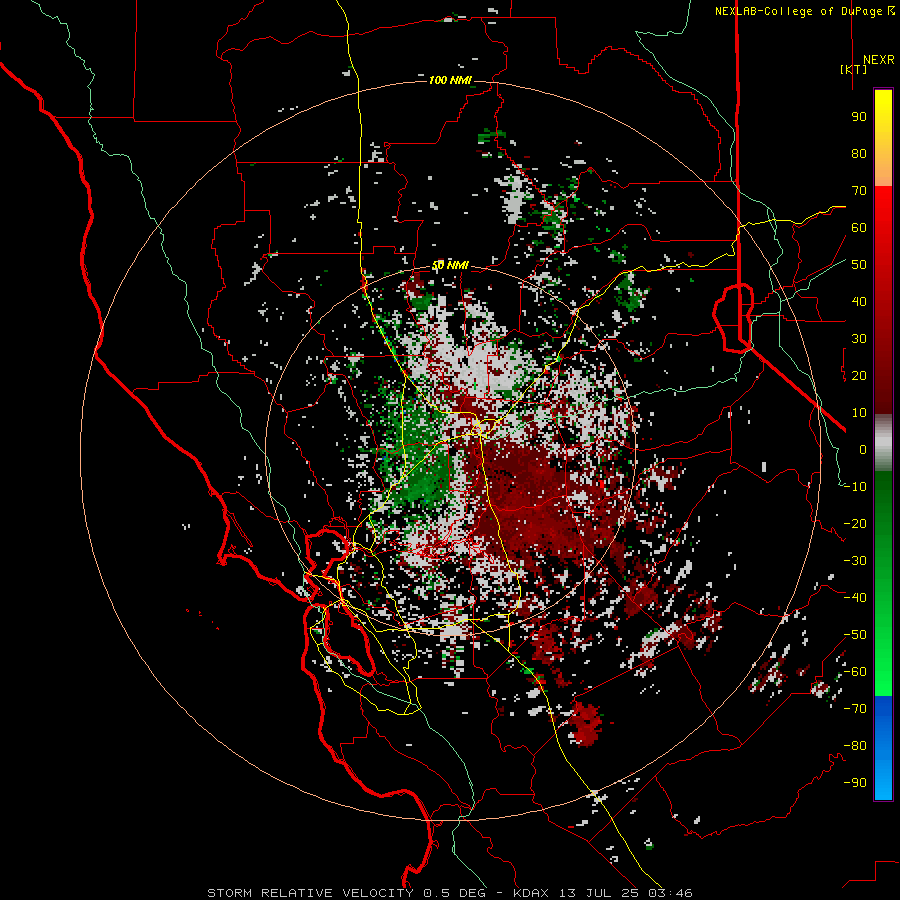Click the NEXR label above the color scale
The image size is (900, 900).
(x=879, y=60)
